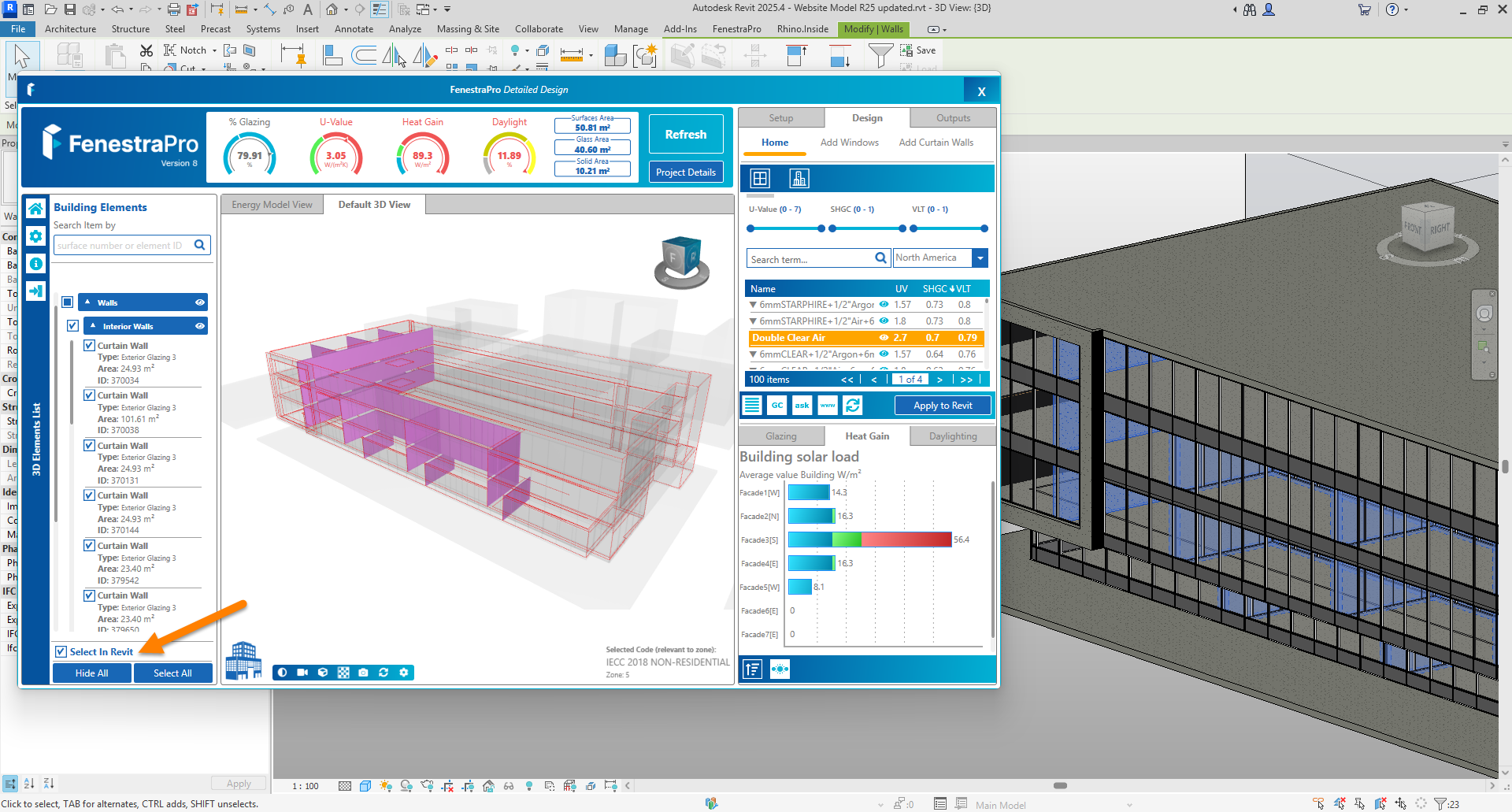Image resolution: width=1512 pixels, height=812 pixels.
Task: Expand the 6mmSTARPHIRE+1/2"Air+6 row triangle
Action: click(753, 321)
